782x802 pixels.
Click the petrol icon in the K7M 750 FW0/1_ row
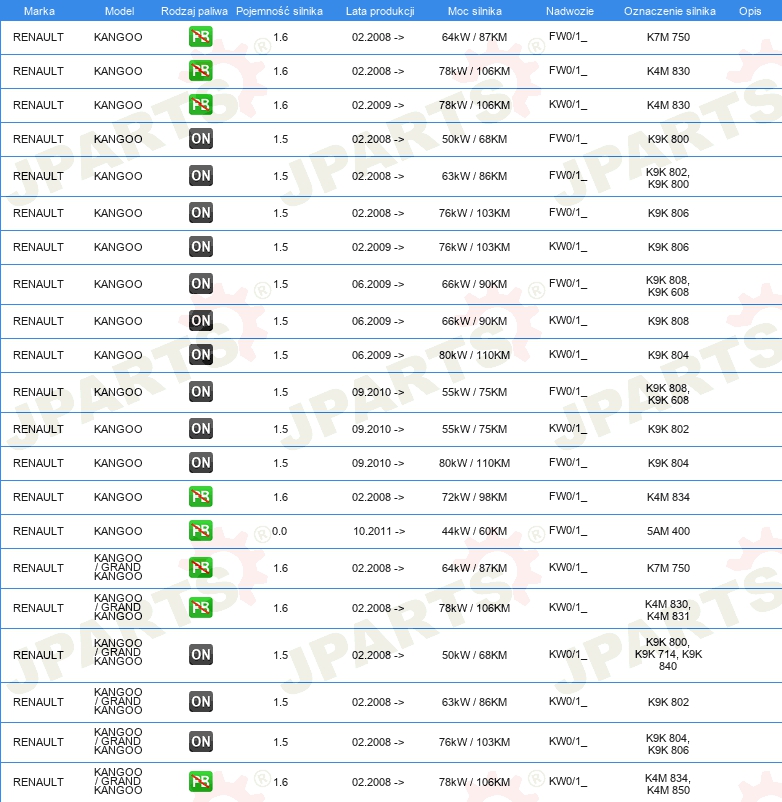click(200, 37)
